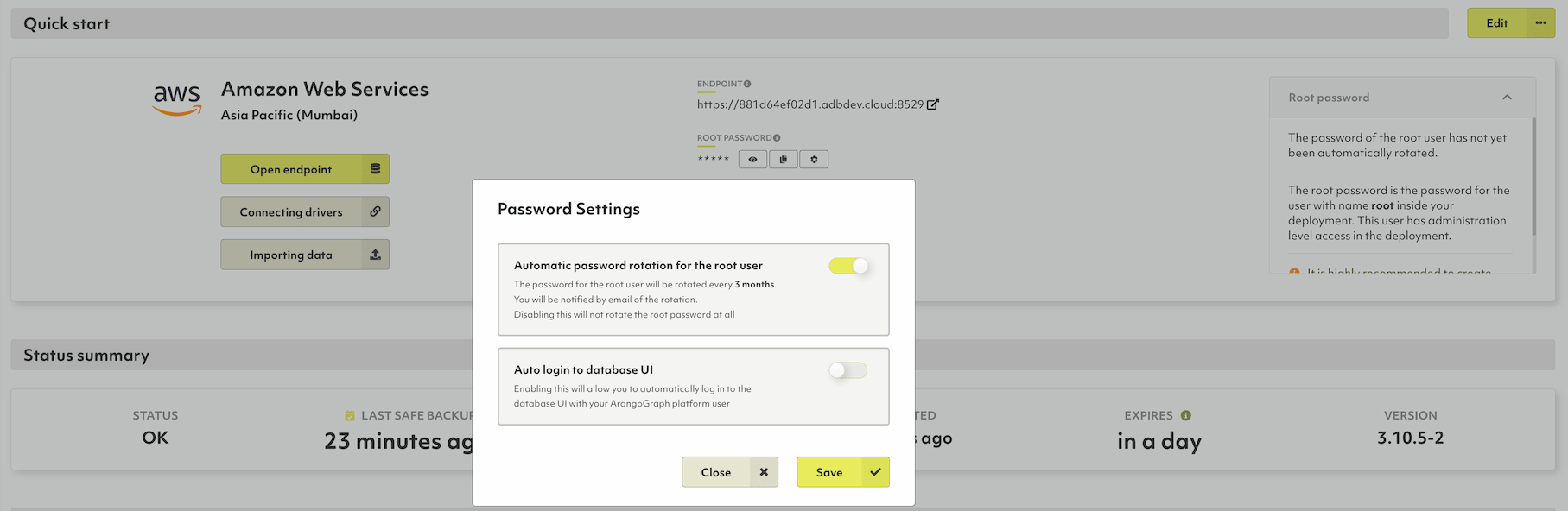Viewport: 1568px width, 511px height.
Task: Click the Quick start heading
Action: [67, 24]
